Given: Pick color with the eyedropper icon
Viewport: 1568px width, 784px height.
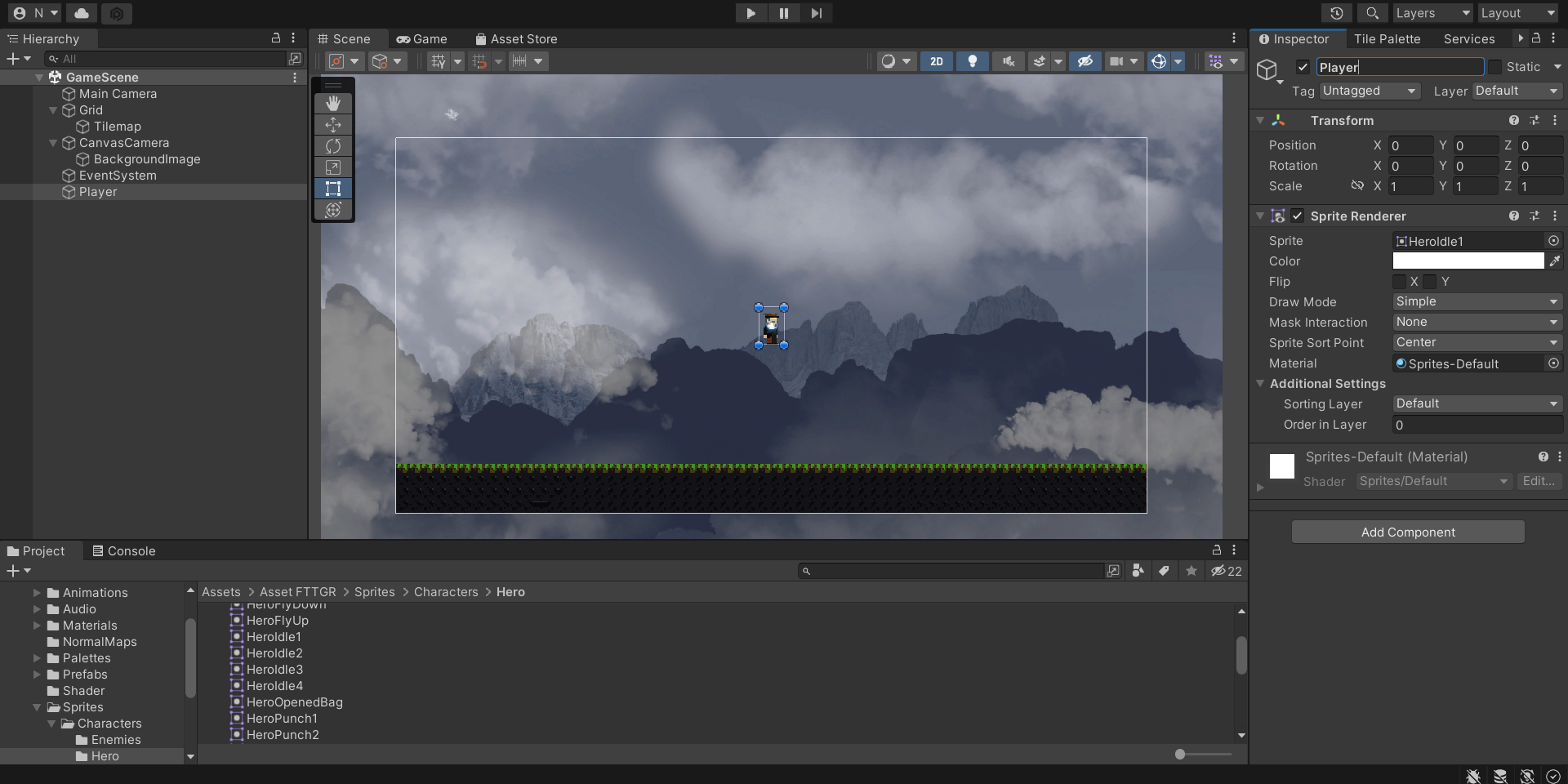Looking at the screenshot, I should [1555, 261].
